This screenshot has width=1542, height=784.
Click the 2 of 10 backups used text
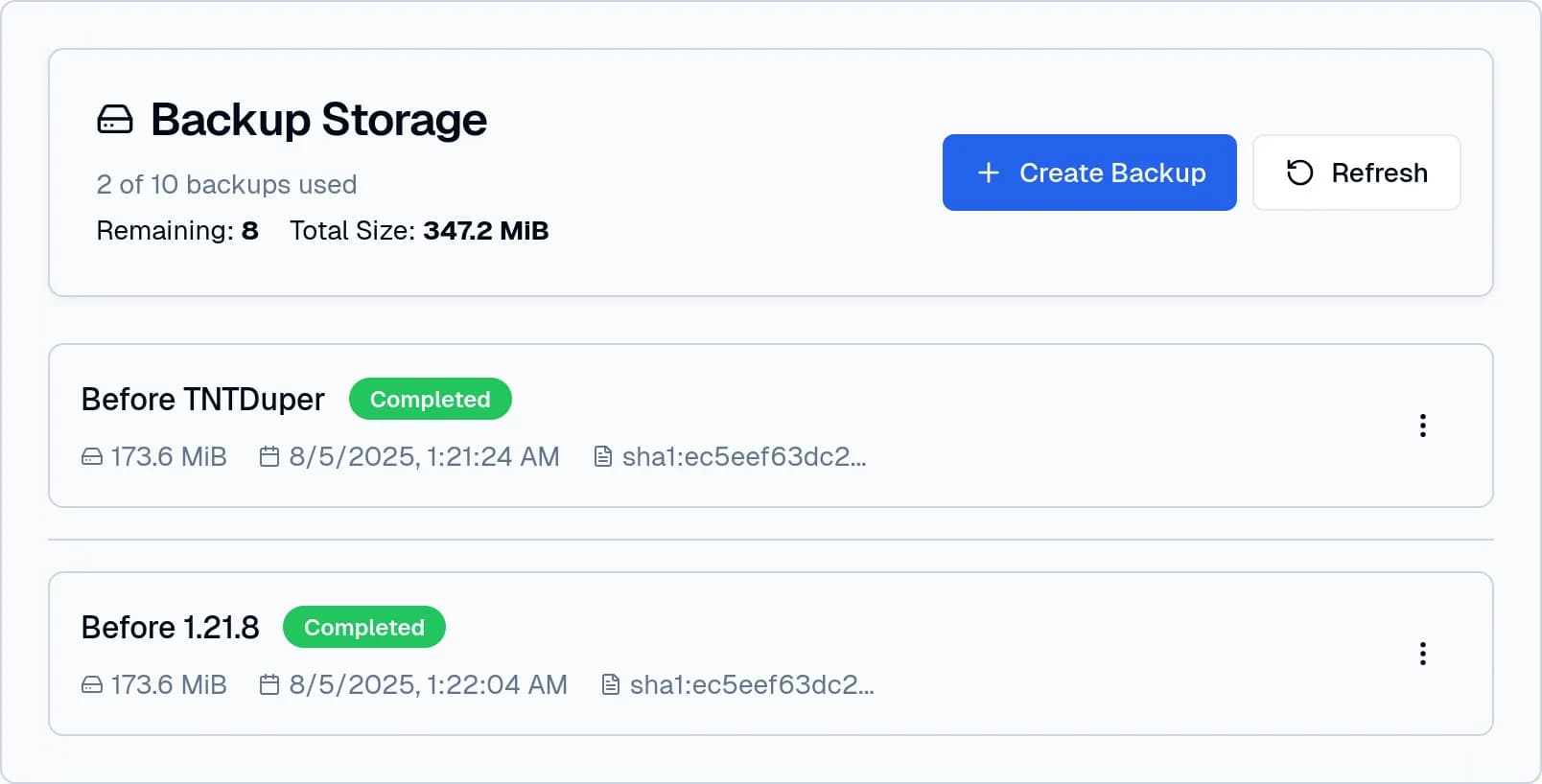pos(226,184)
